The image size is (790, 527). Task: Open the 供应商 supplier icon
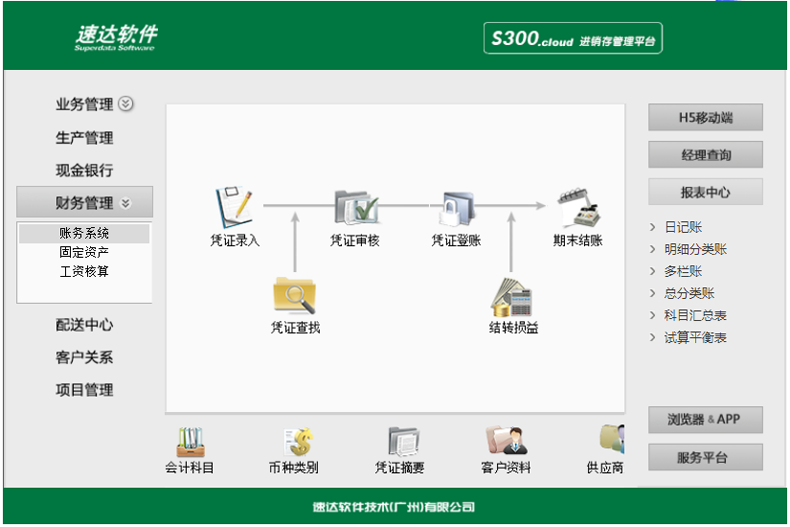coord(612,438)
